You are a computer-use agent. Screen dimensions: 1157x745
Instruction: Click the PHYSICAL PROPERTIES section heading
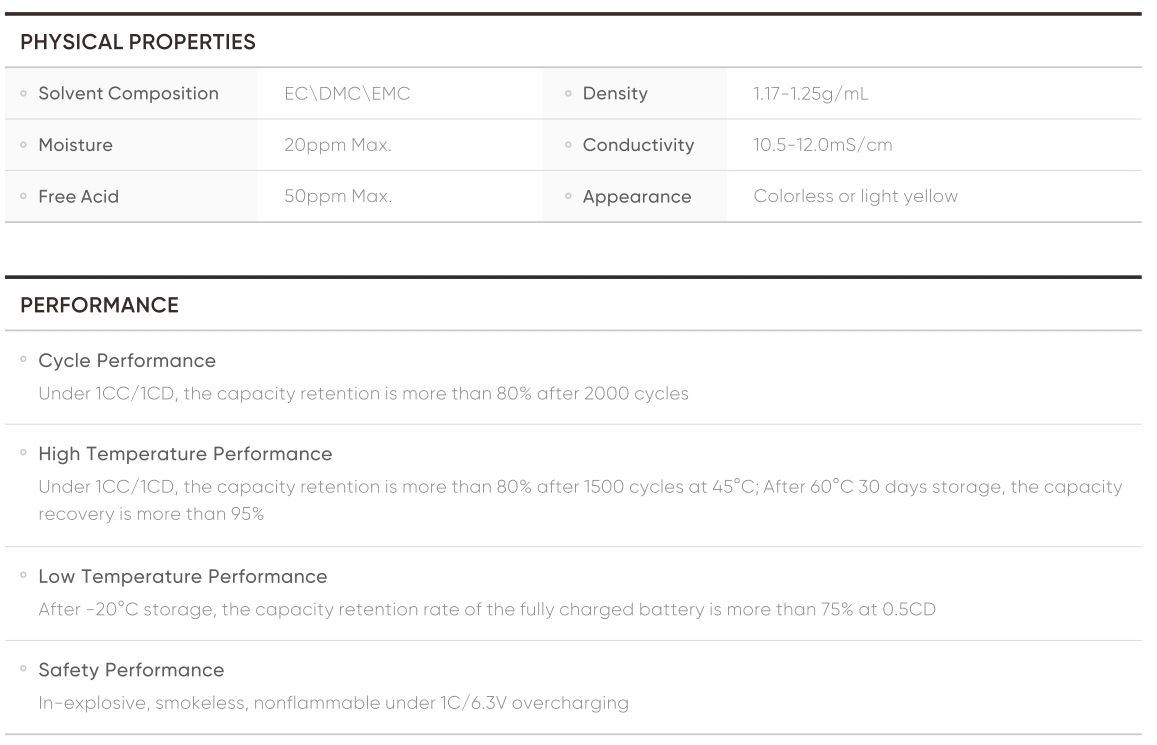tap(138, 42)
